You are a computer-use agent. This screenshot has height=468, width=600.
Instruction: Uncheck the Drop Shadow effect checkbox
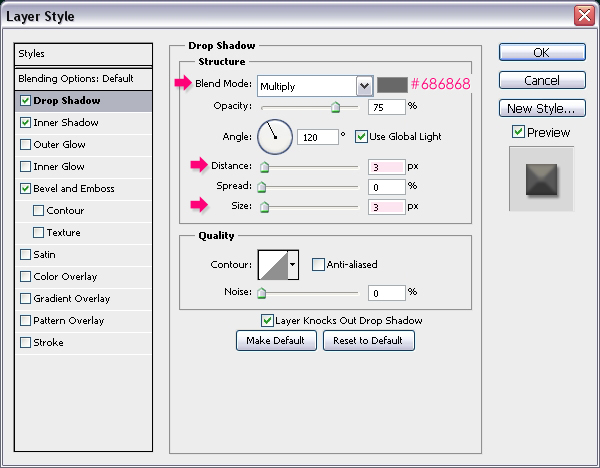[x=25, y=100]
